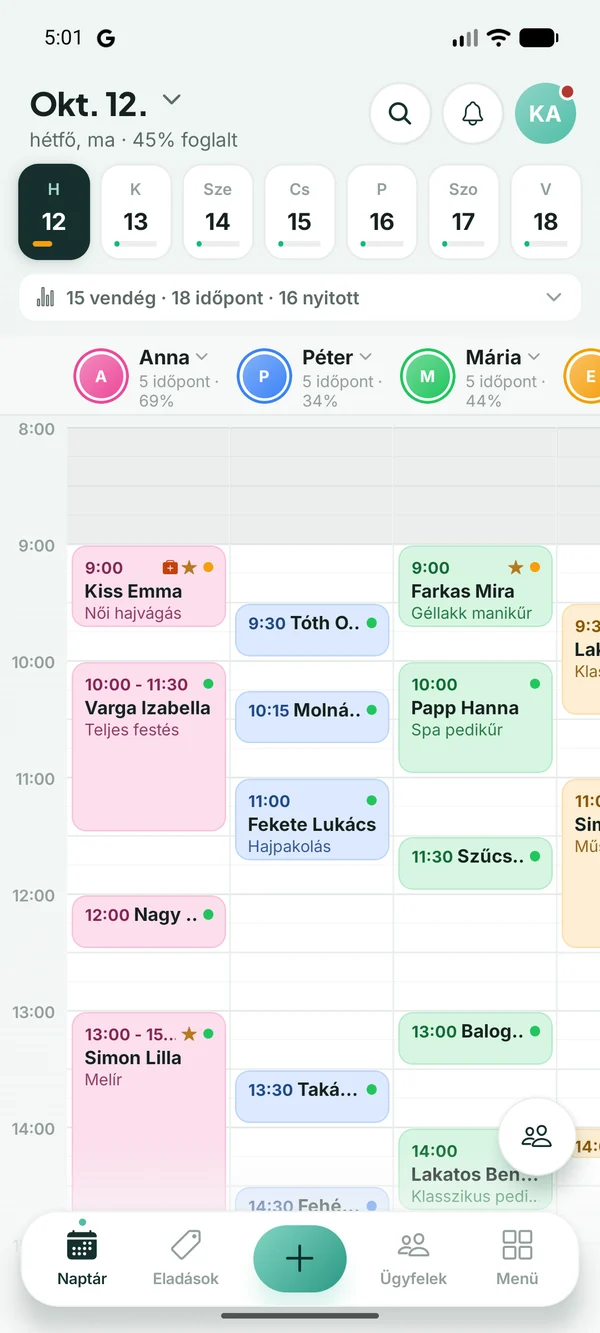This screenshot has height=1333, width=600.
Task: Select day Cs 15
Action: pyautogui.click(x=300, y=211)
